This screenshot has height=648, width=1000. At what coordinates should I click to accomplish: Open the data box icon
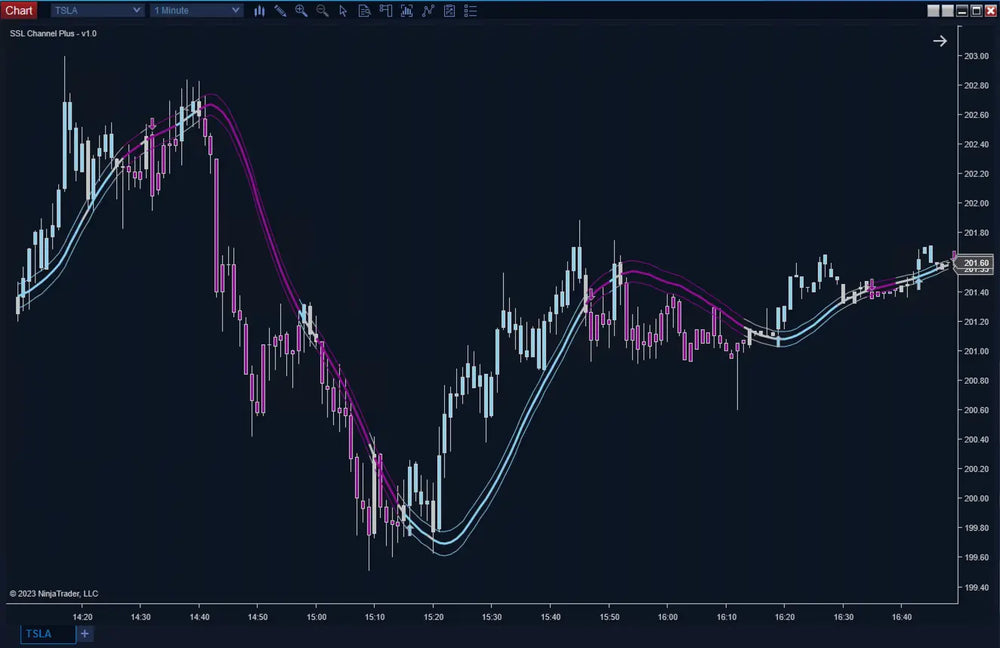pyautogui.click(x=364, y=10)
